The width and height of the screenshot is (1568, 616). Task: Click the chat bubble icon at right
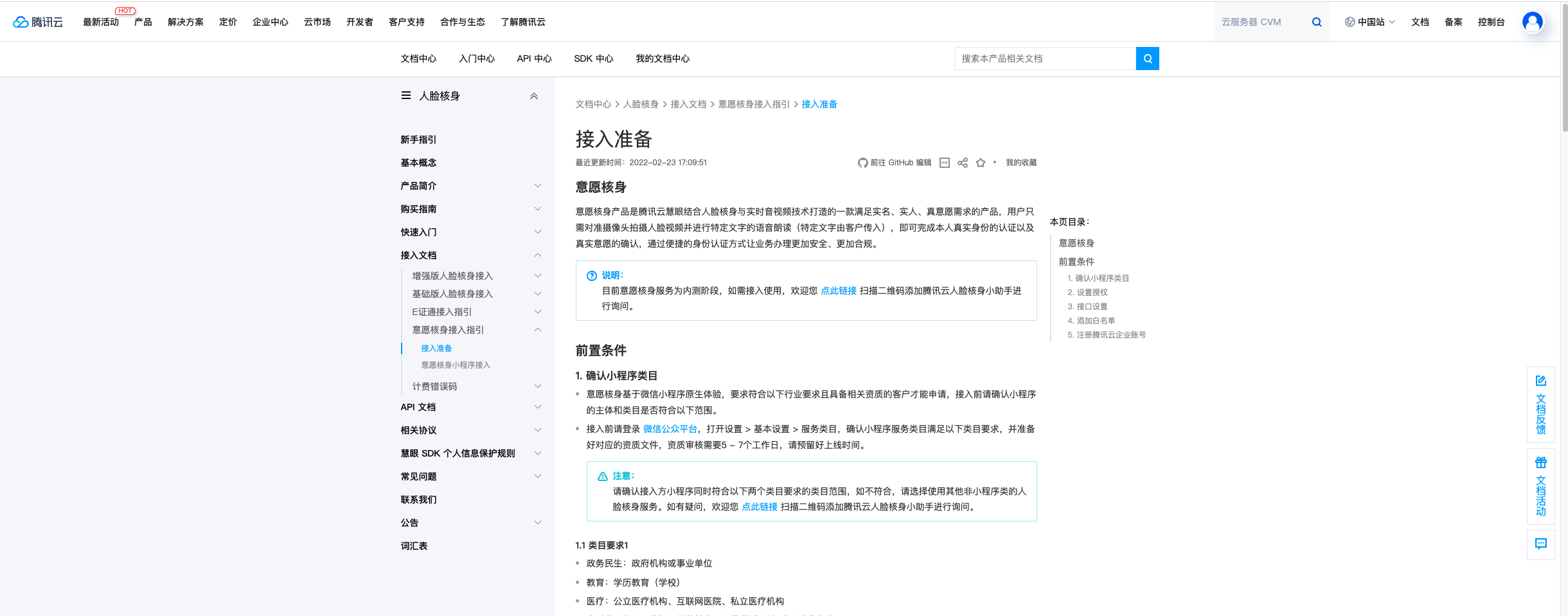pyautogui.click(x=1540, y=544)
